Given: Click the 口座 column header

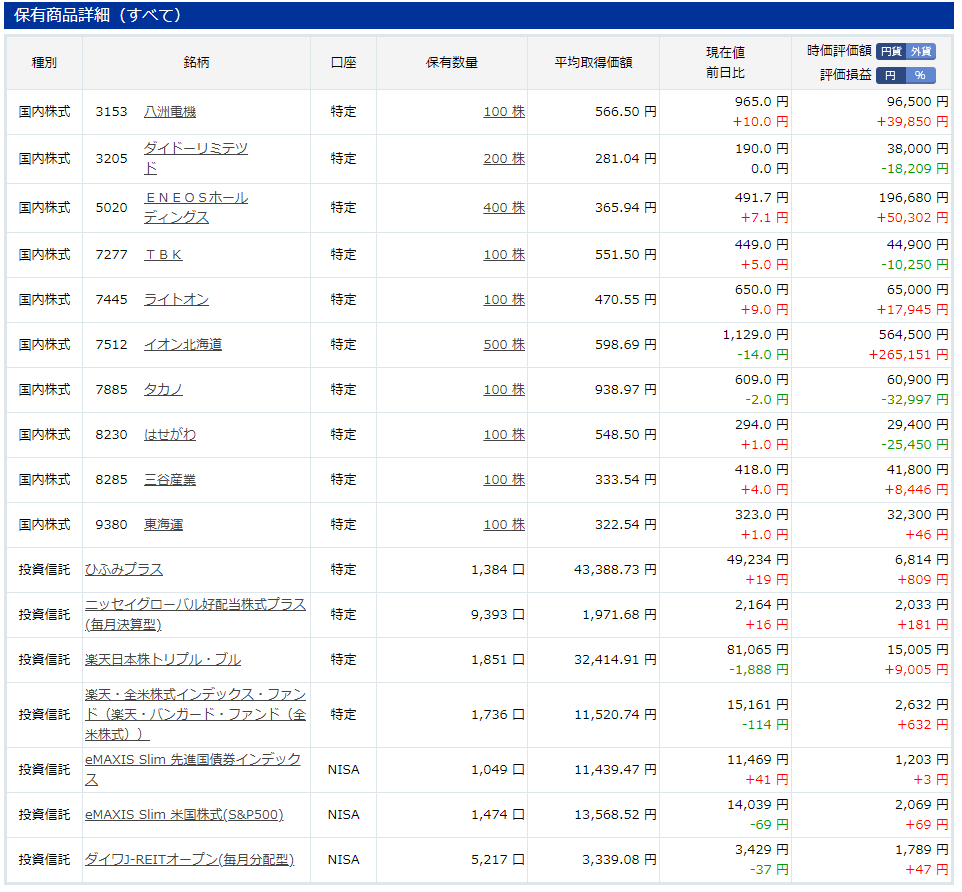Looking at the screenshot, I should coord(344,63).
